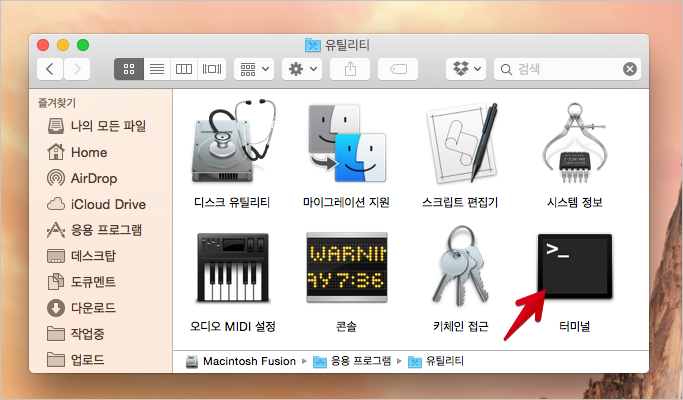Image resolution: width=683 pixels, height=400 pixels.
Task: Go forward with the right arrow button
Action: pos(77,69)
